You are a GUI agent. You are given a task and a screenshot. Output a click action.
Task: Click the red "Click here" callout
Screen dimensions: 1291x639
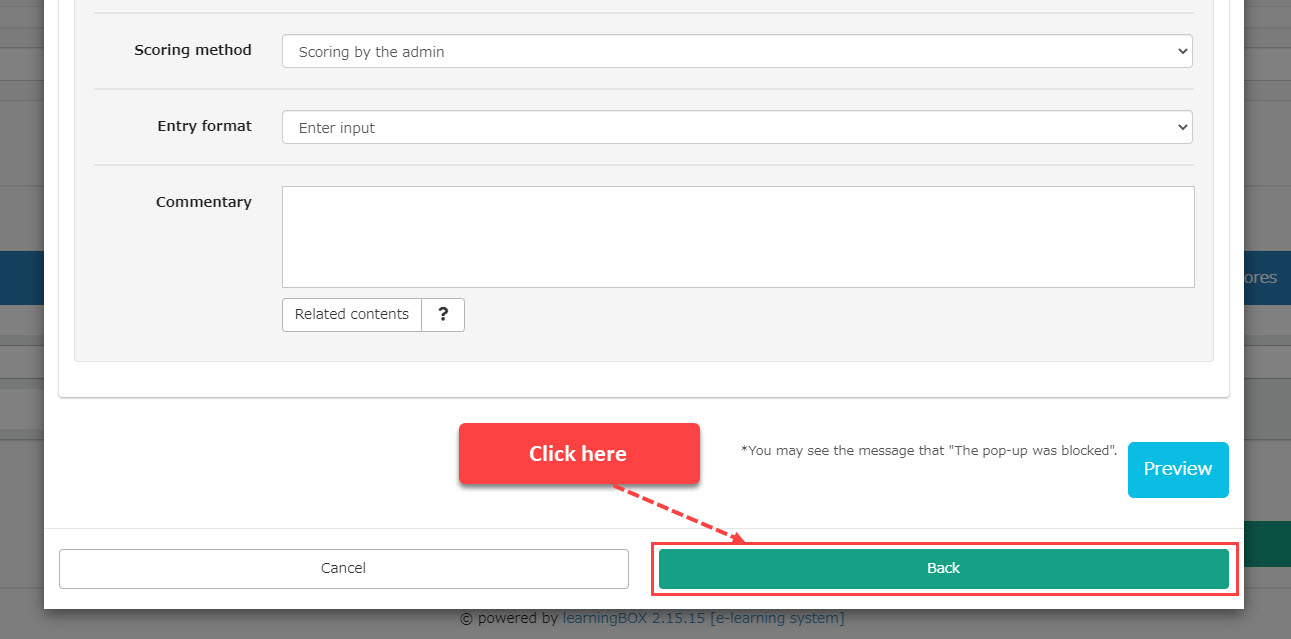[x=578, y=454]
